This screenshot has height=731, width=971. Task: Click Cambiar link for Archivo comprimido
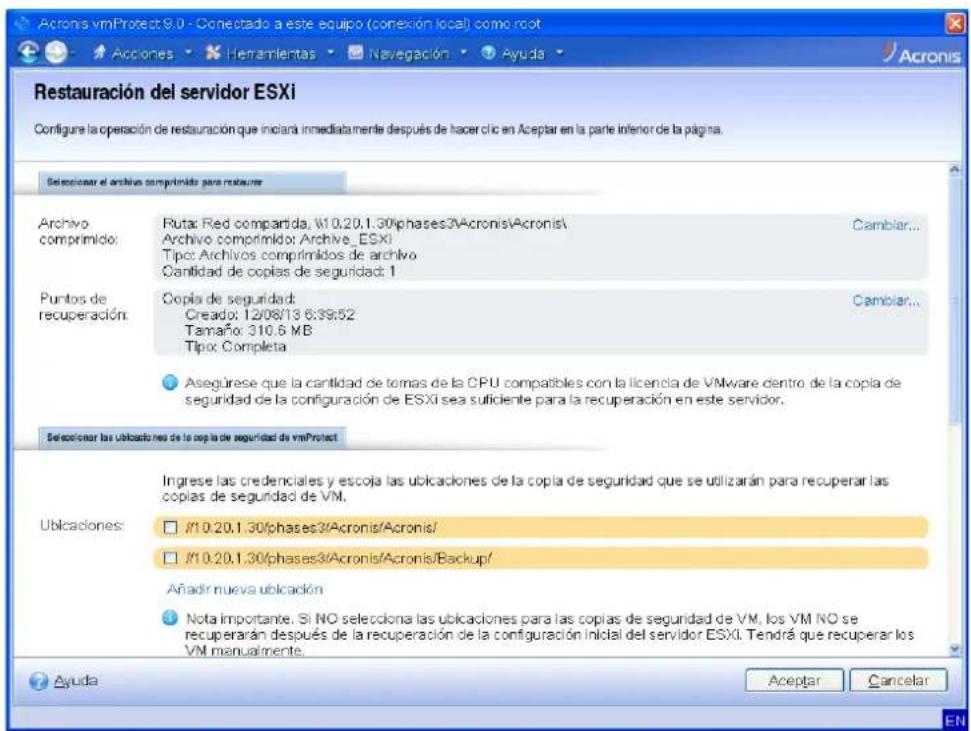point(886,225)
